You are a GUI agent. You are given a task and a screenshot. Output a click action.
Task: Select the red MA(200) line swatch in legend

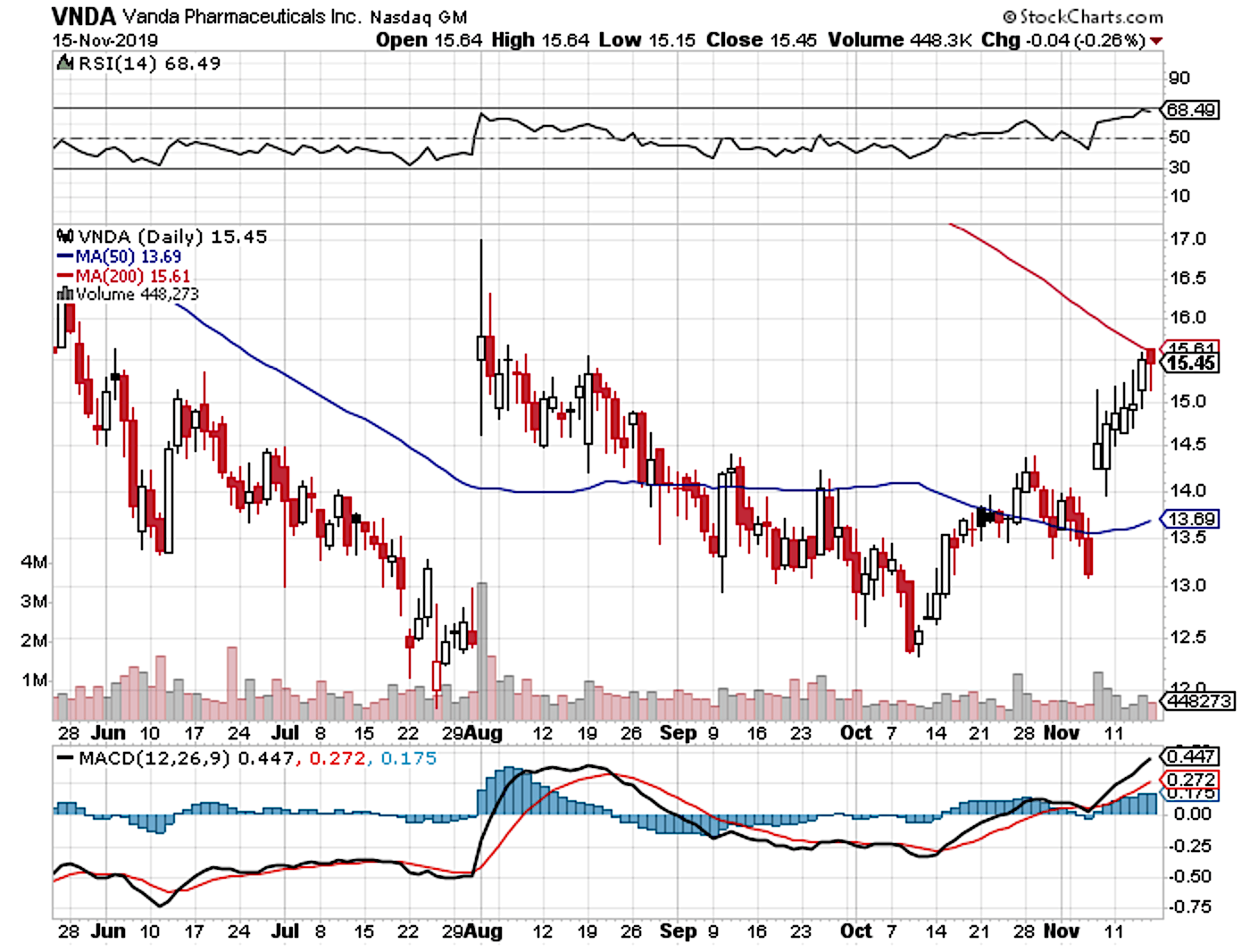click(x=65, y=276)
